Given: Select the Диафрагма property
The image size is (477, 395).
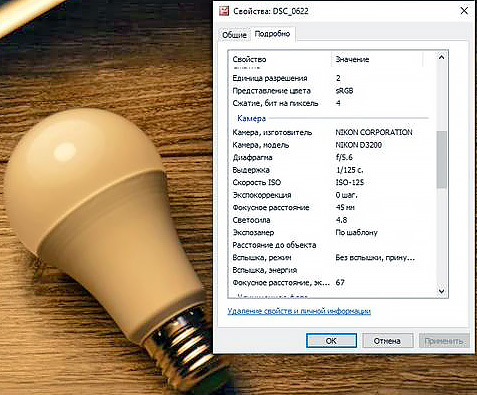Looking at the screenshot, I should (252, 157).
